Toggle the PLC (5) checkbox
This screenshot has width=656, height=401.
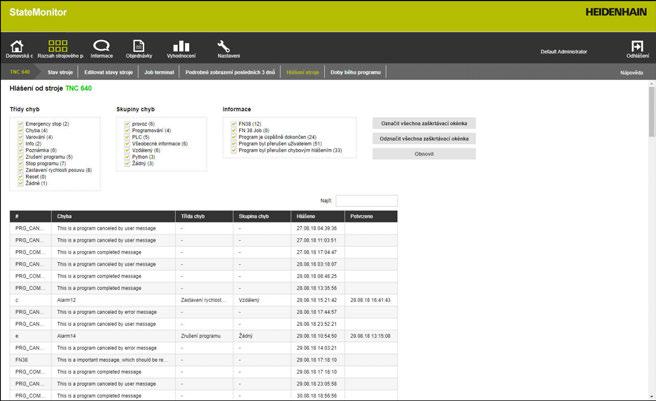tap(127, 137)
